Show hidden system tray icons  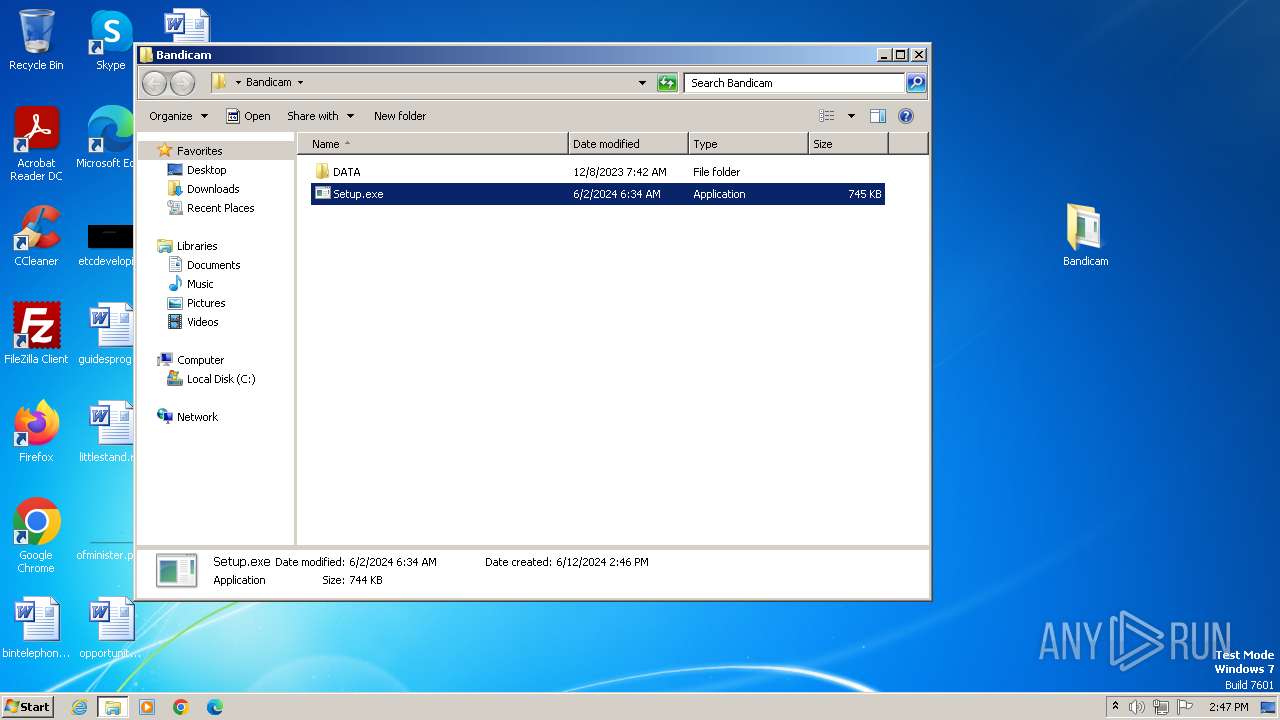pyautogui.click(x=1115, y=707)
